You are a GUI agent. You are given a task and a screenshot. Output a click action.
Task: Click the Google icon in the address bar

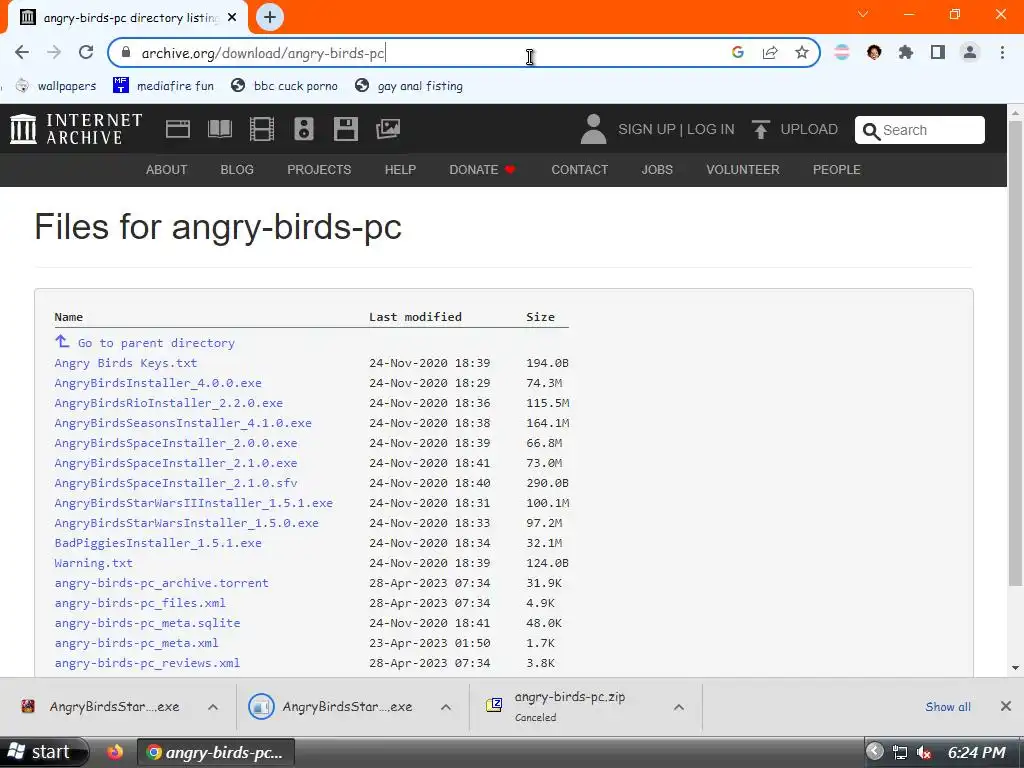(738, 52)
